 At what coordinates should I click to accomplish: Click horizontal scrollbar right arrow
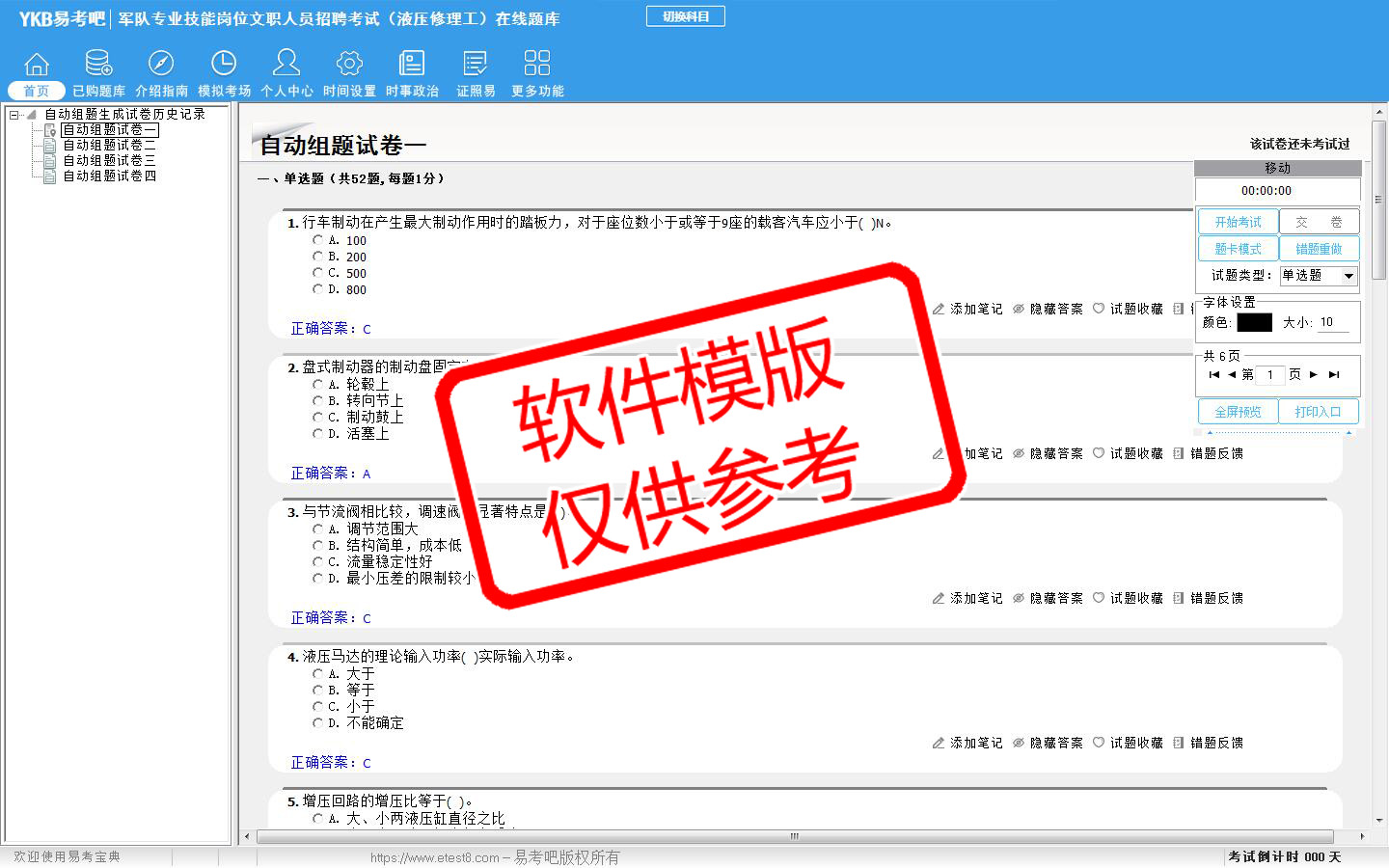click(1362, 836)
